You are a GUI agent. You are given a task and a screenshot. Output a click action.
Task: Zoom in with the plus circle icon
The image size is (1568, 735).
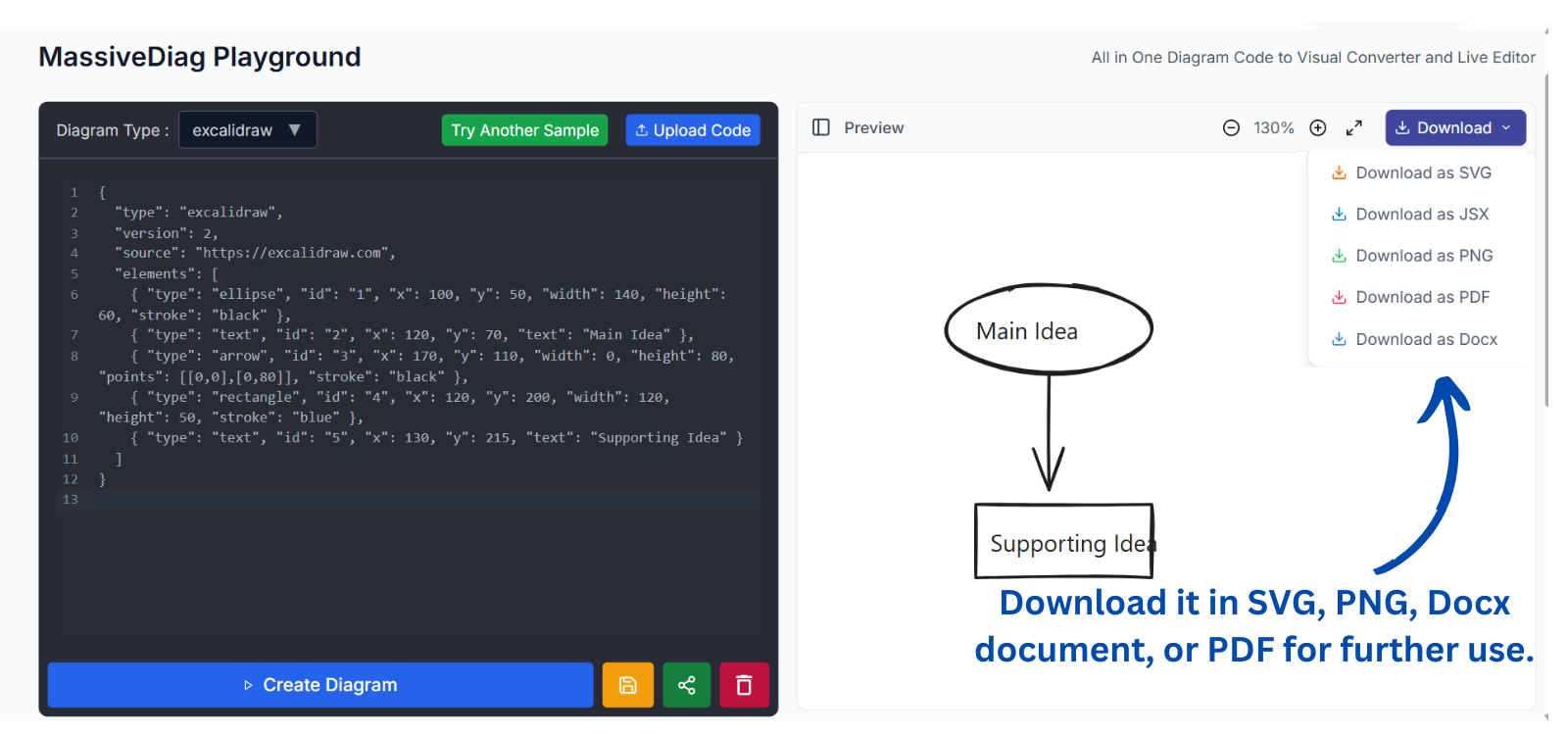(x=1318, y=128)
